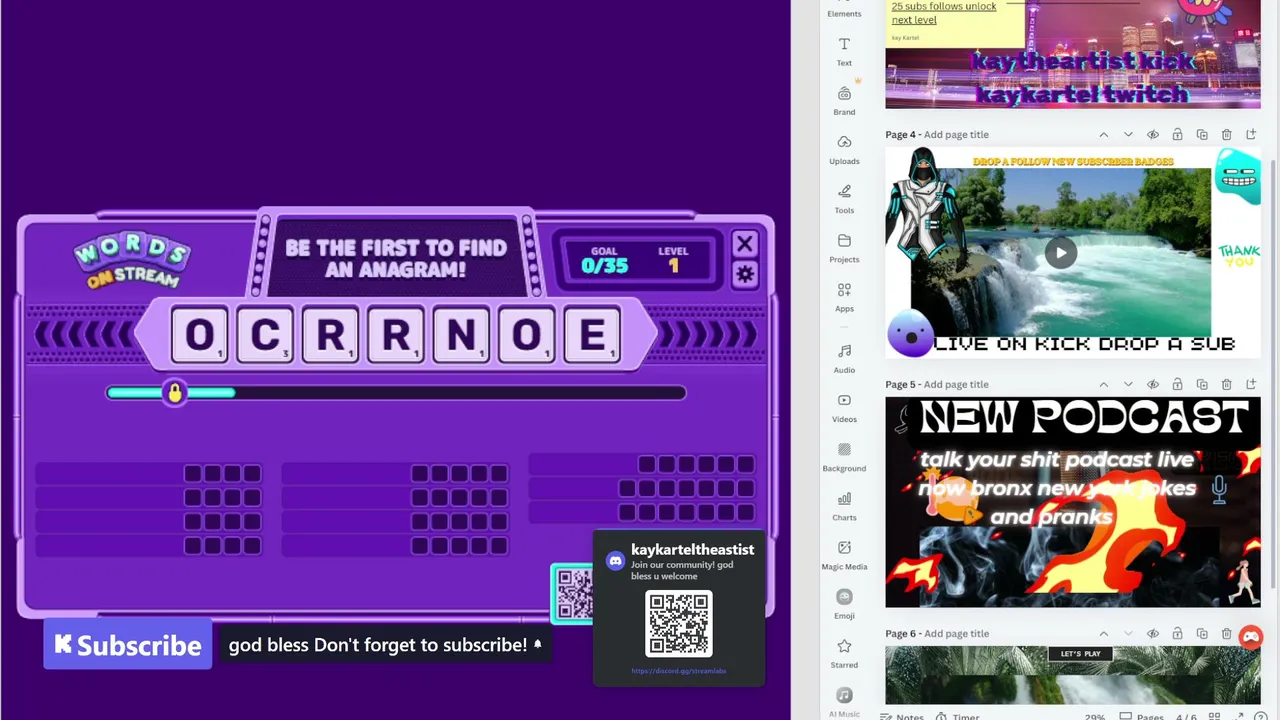
Task: Edit the Page 5 title field
Action: tap(956, 384)
